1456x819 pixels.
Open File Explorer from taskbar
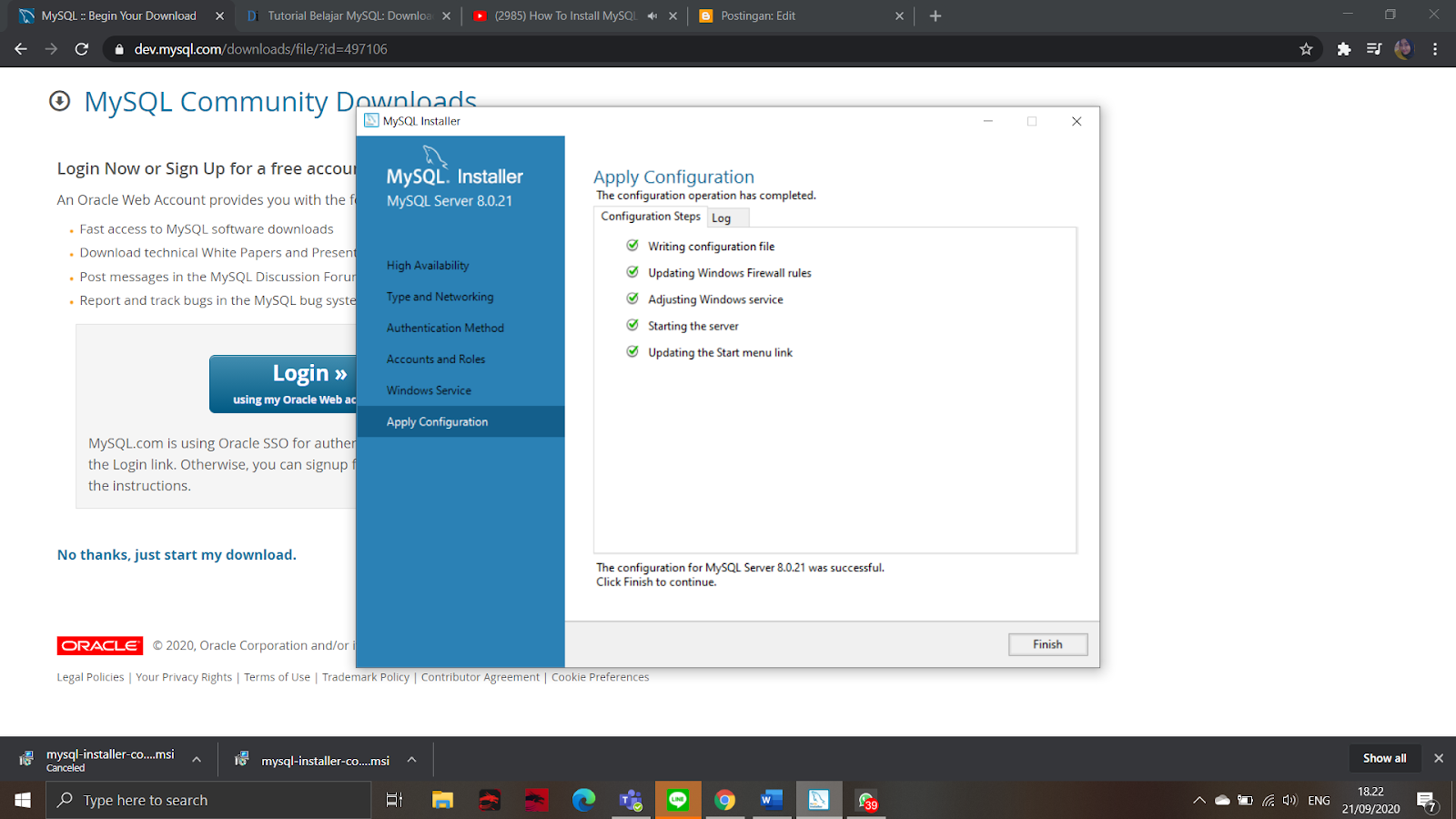click(x=442, y=800)
